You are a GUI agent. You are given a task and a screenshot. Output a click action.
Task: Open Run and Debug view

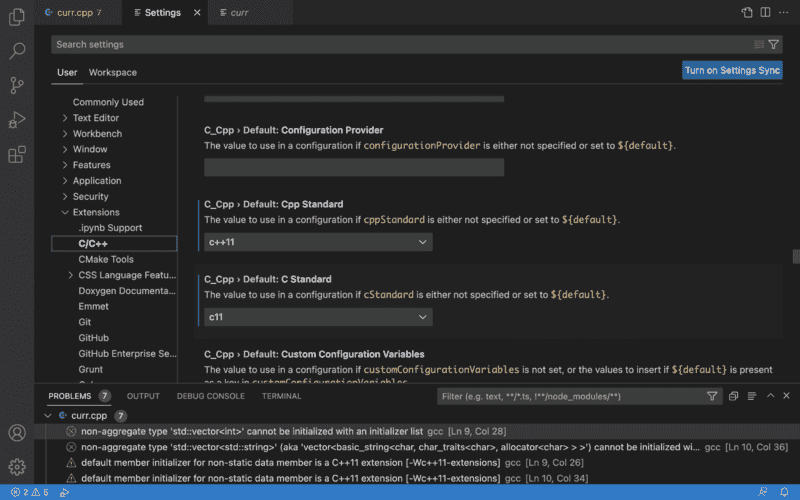pyautogui.click(x=17, y=120)
